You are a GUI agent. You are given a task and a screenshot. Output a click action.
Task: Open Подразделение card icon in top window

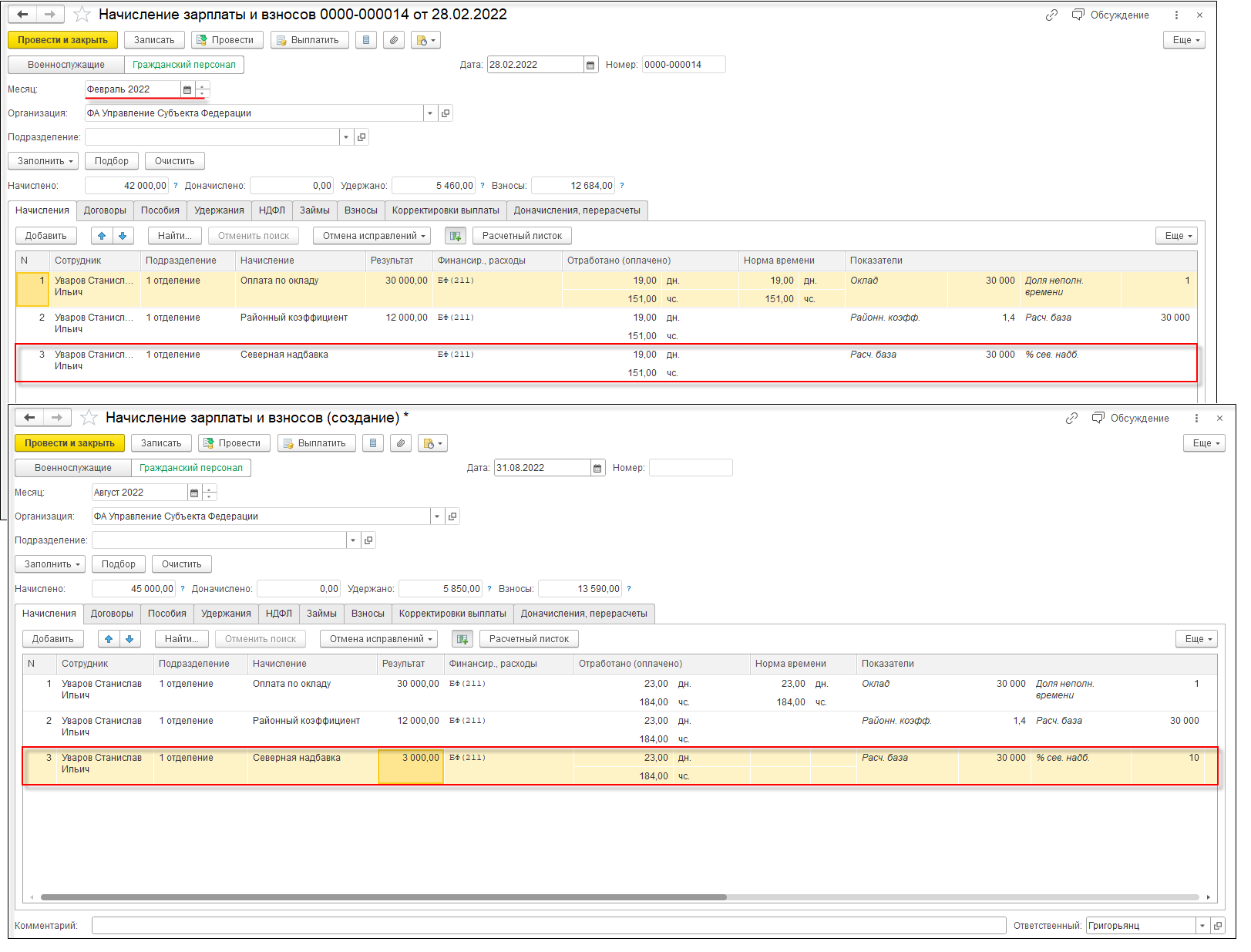tap(362, 137)
